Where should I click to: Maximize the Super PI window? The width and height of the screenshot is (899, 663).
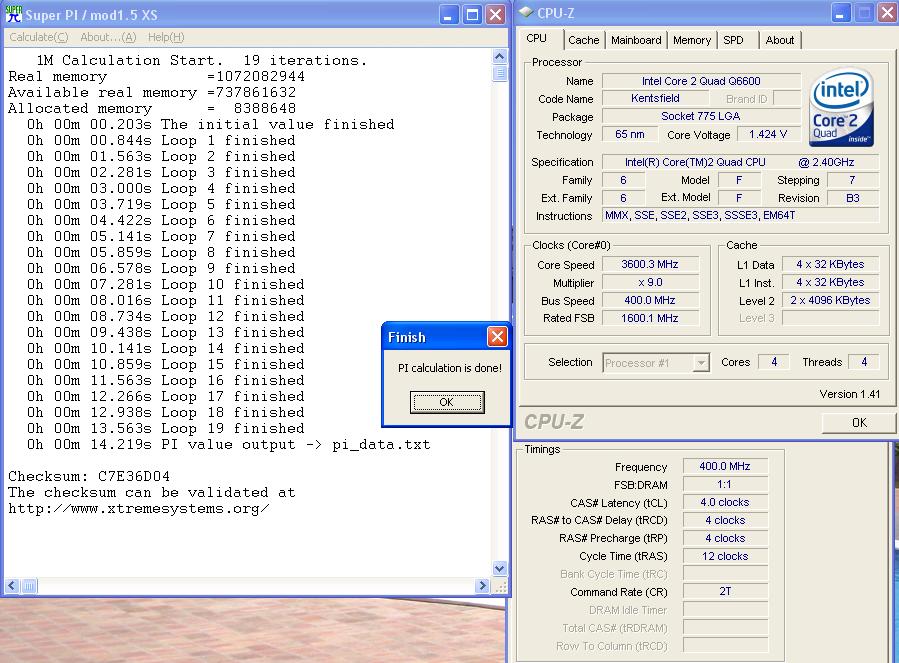pos(472,14)
